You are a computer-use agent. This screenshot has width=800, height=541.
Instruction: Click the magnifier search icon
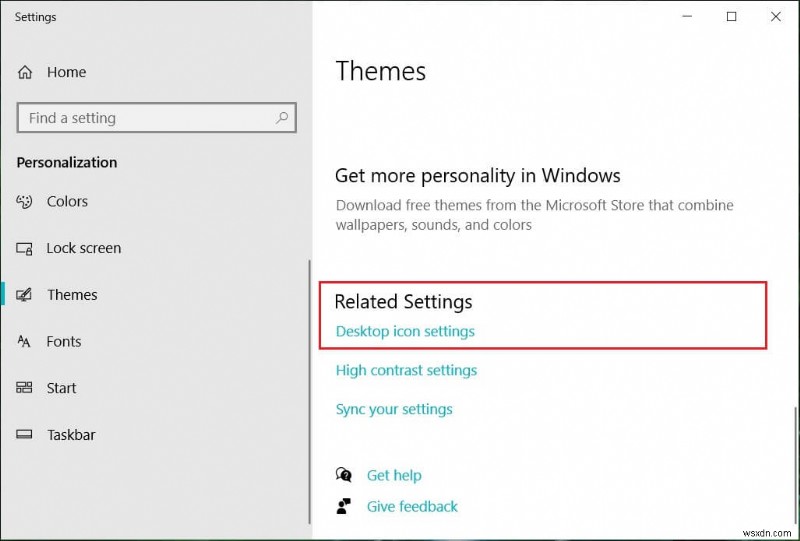pyautogui.click(x=282, y=118)
